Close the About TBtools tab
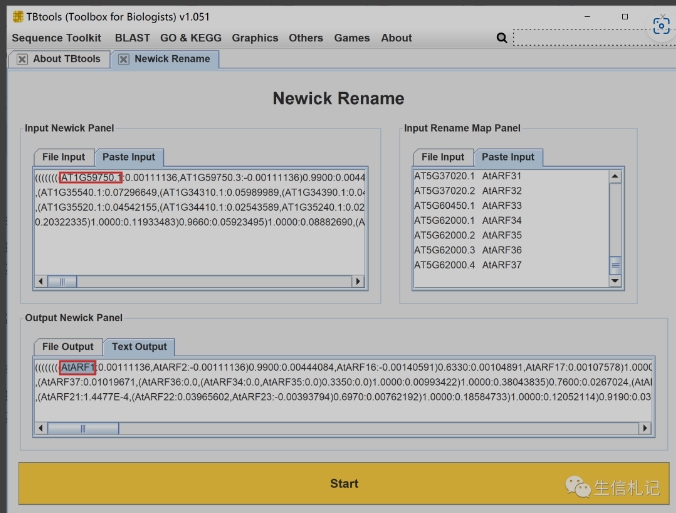The height and width of the screenshot is (513, 676). pyautogui.click(x=22, y=59)
